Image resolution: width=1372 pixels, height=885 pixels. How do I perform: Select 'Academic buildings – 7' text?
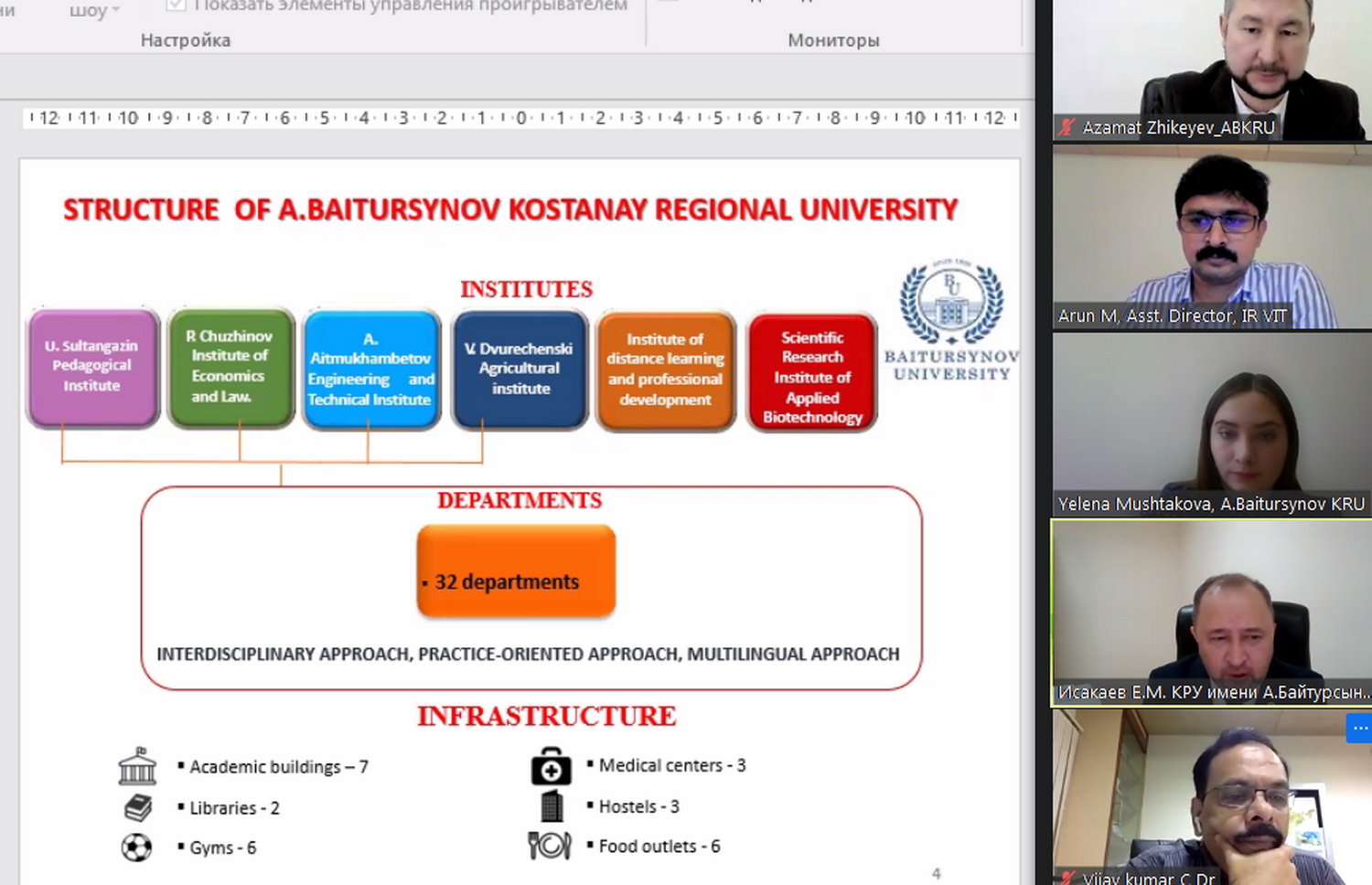click(x=279, y=767)
